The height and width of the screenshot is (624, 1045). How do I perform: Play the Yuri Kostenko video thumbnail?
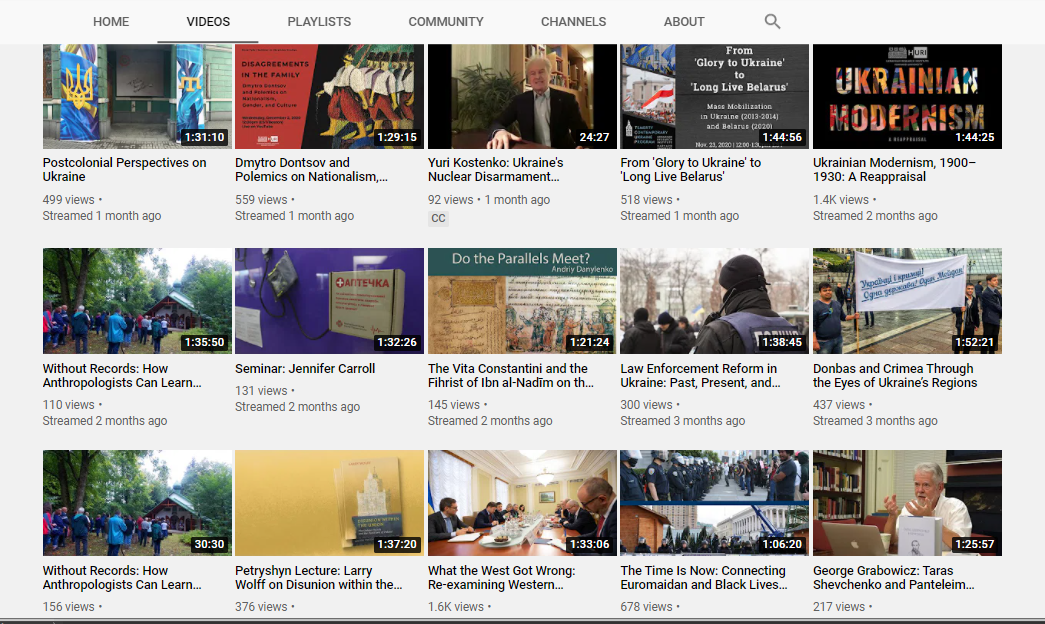click(522, 96)
